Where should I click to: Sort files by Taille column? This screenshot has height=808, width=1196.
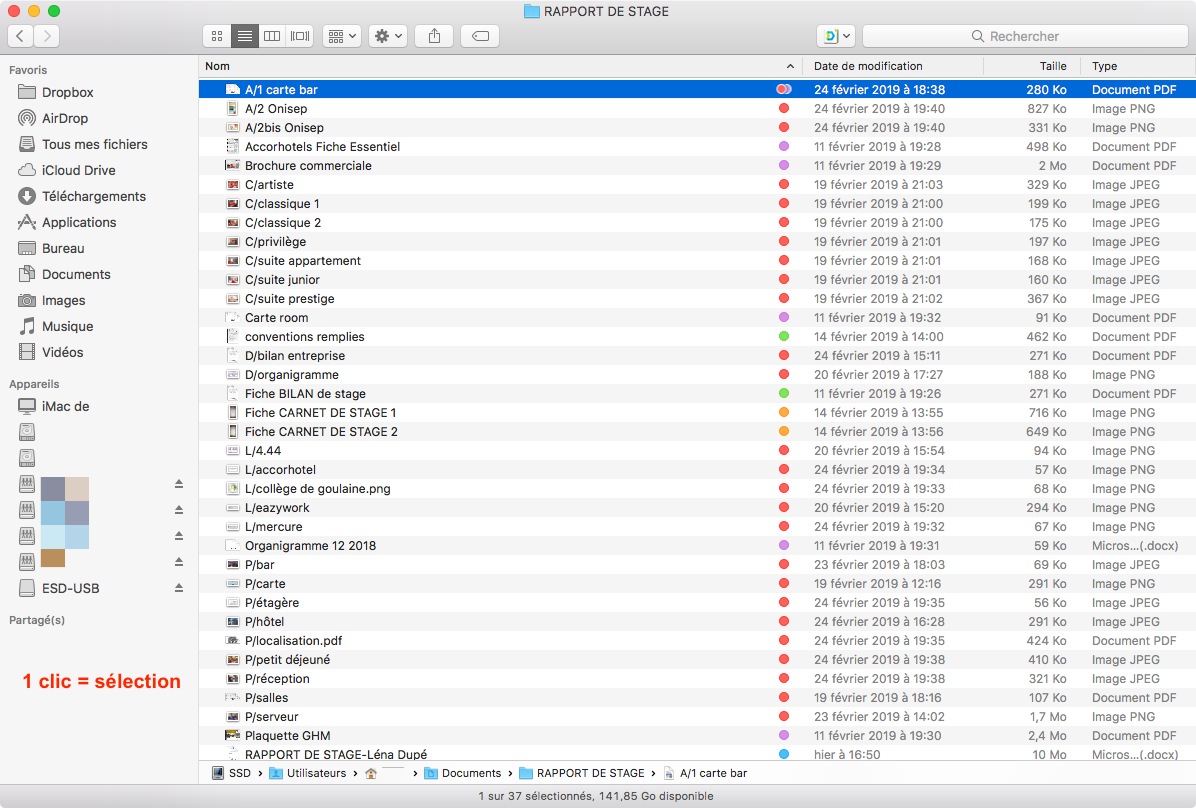pos(1052,66)
